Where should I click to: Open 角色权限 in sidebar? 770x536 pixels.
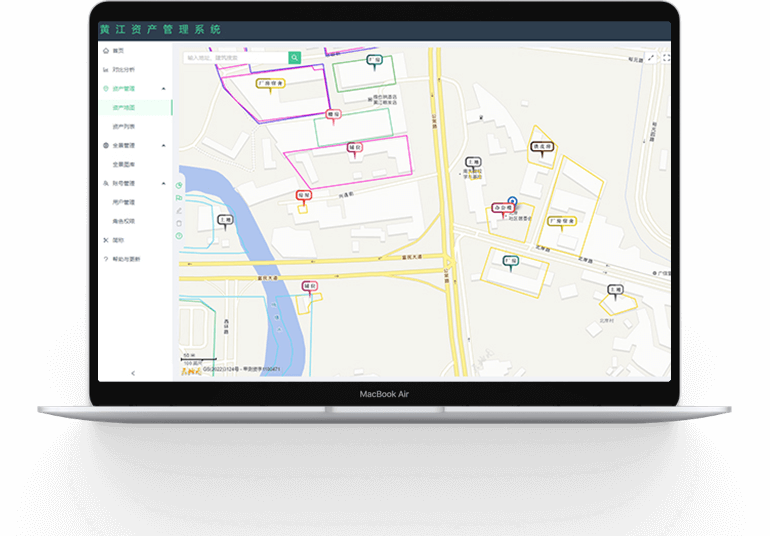[124, 220]
